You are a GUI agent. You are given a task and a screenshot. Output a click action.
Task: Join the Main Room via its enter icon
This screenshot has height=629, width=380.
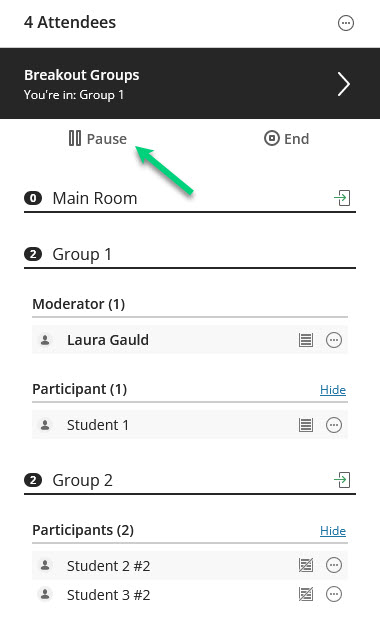pos(342,198)
